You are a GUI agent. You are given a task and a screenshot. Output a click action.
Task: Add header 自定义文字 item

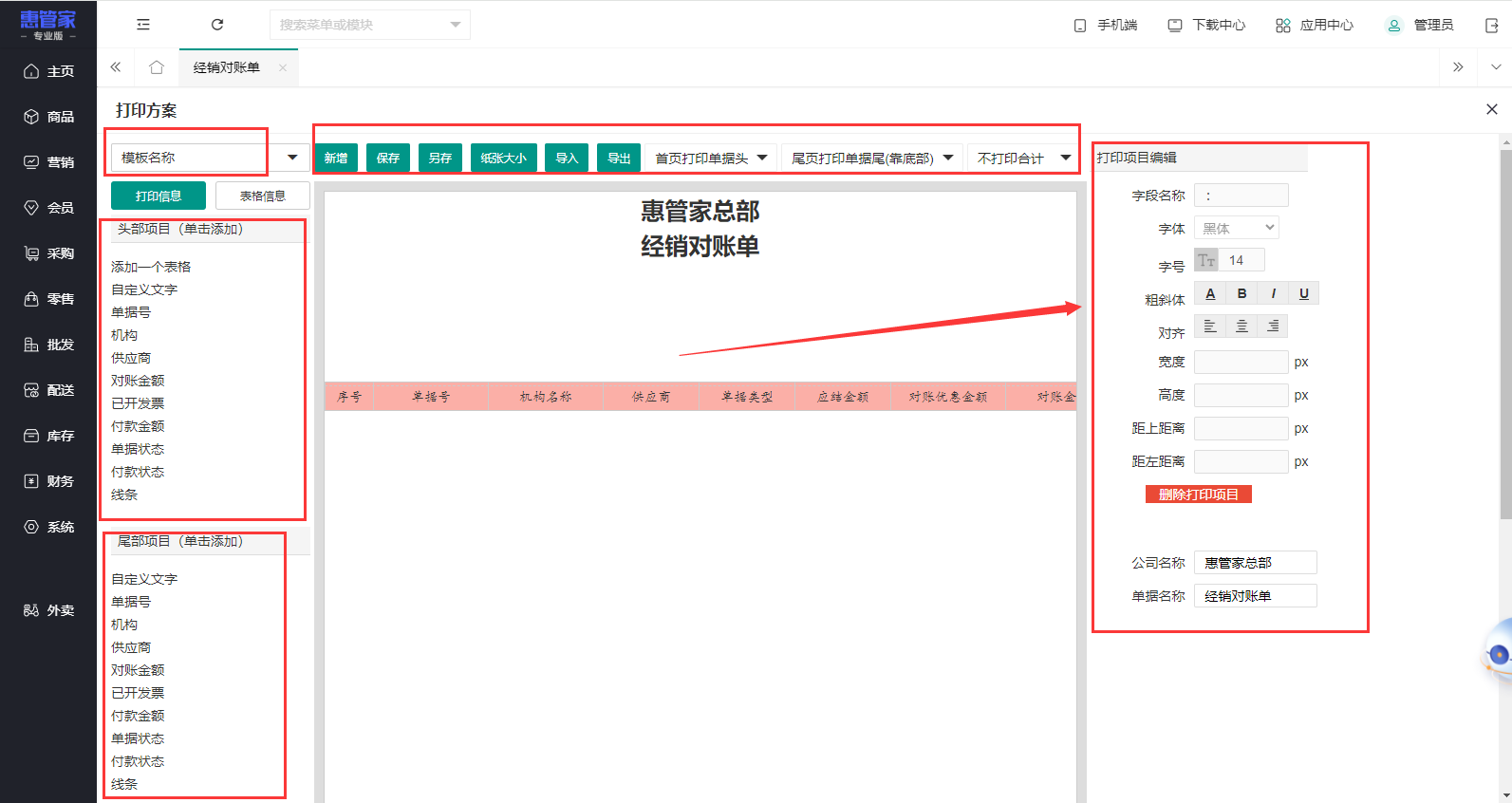click(144, 289)
